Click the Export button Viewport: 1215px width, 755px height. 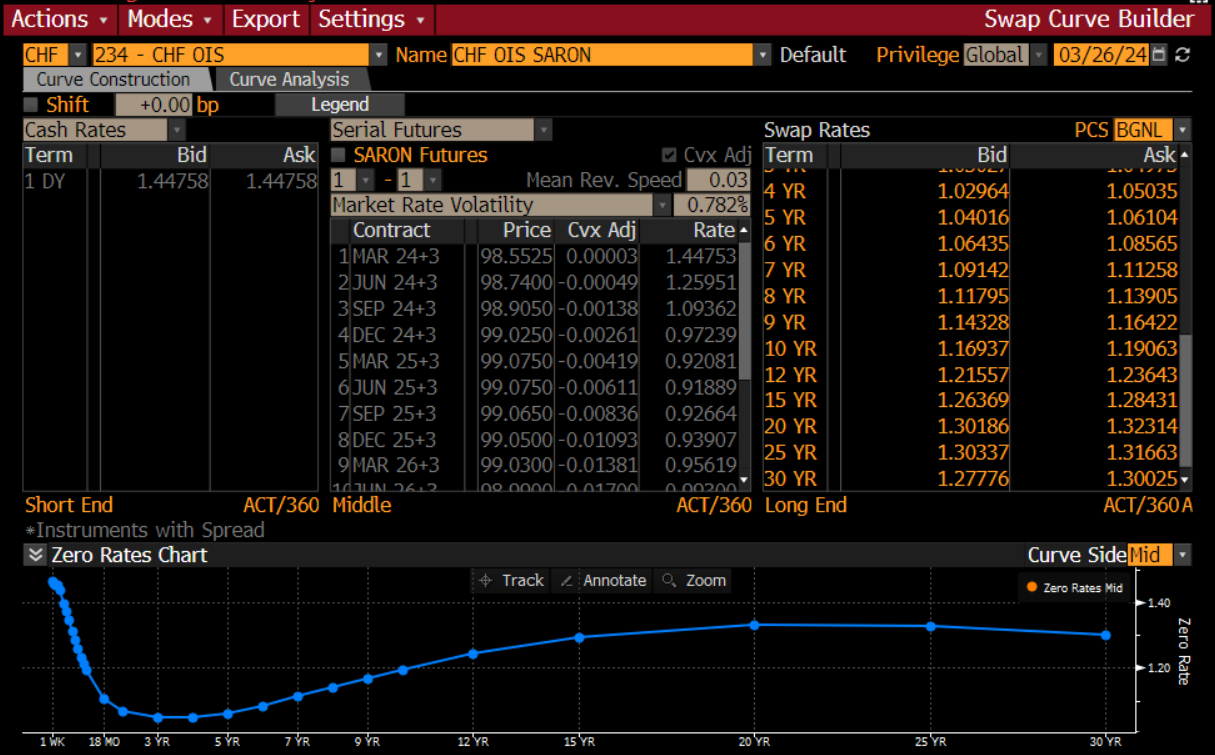265,19
